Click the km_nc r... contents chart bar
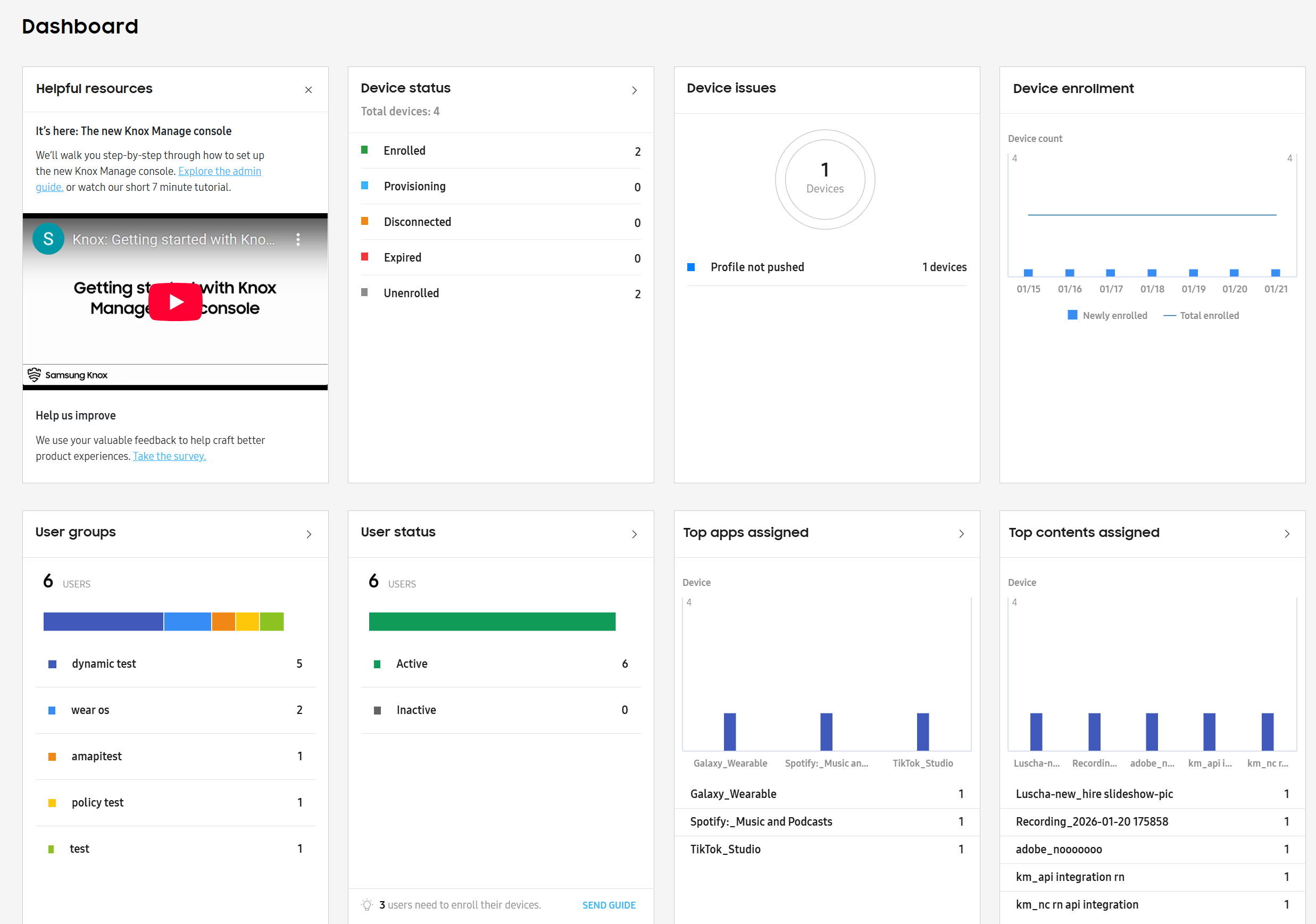 (1268, 732)
